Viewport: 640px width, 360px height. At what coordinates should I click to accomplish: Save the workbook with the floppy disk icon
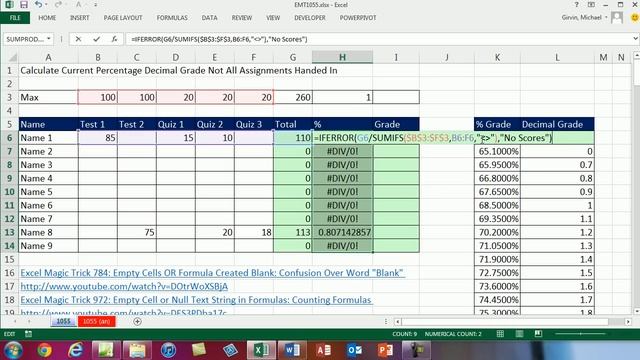pyautogui.click(x=24, y=5)
